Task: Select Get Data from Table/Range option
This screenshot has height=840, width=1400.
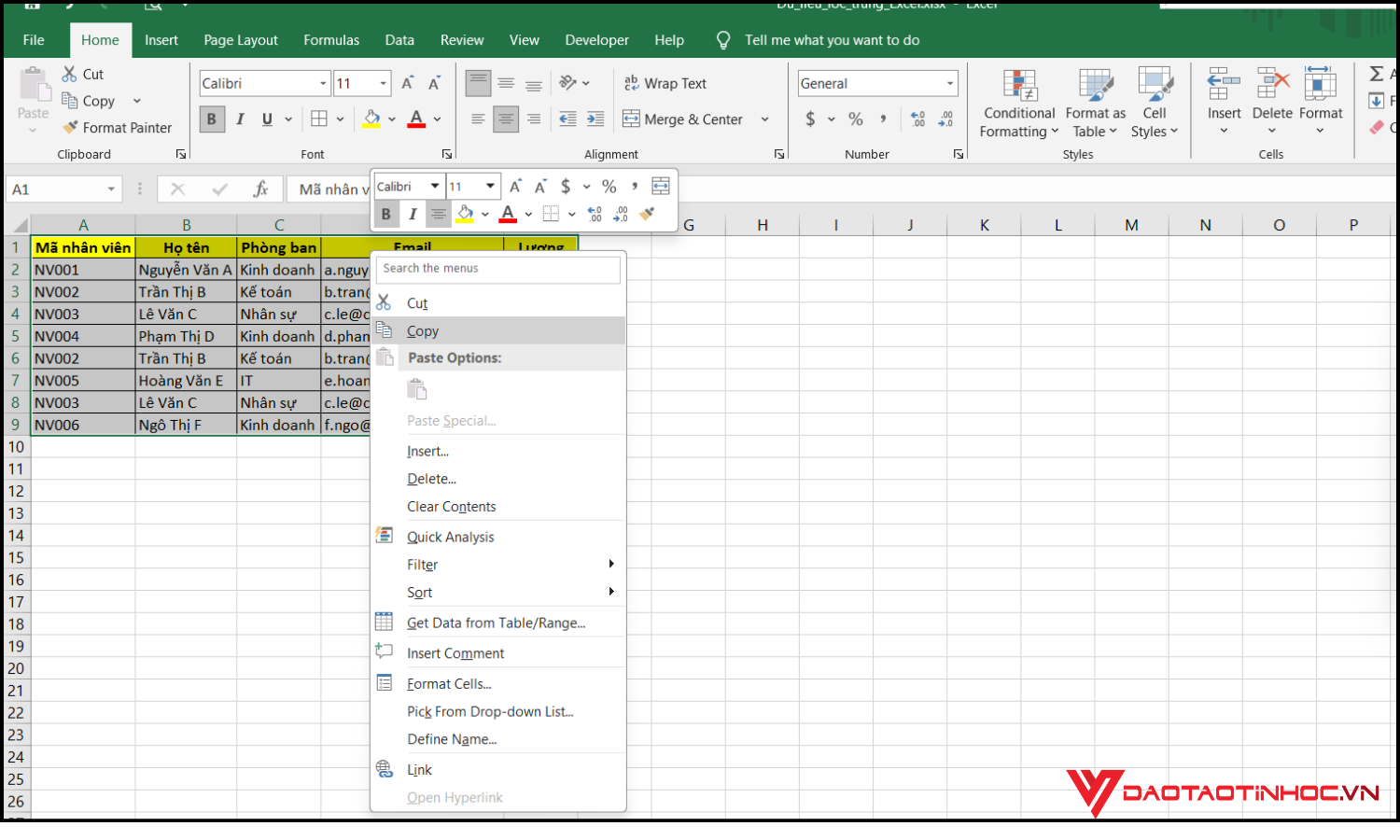Action: click(495, 622)
